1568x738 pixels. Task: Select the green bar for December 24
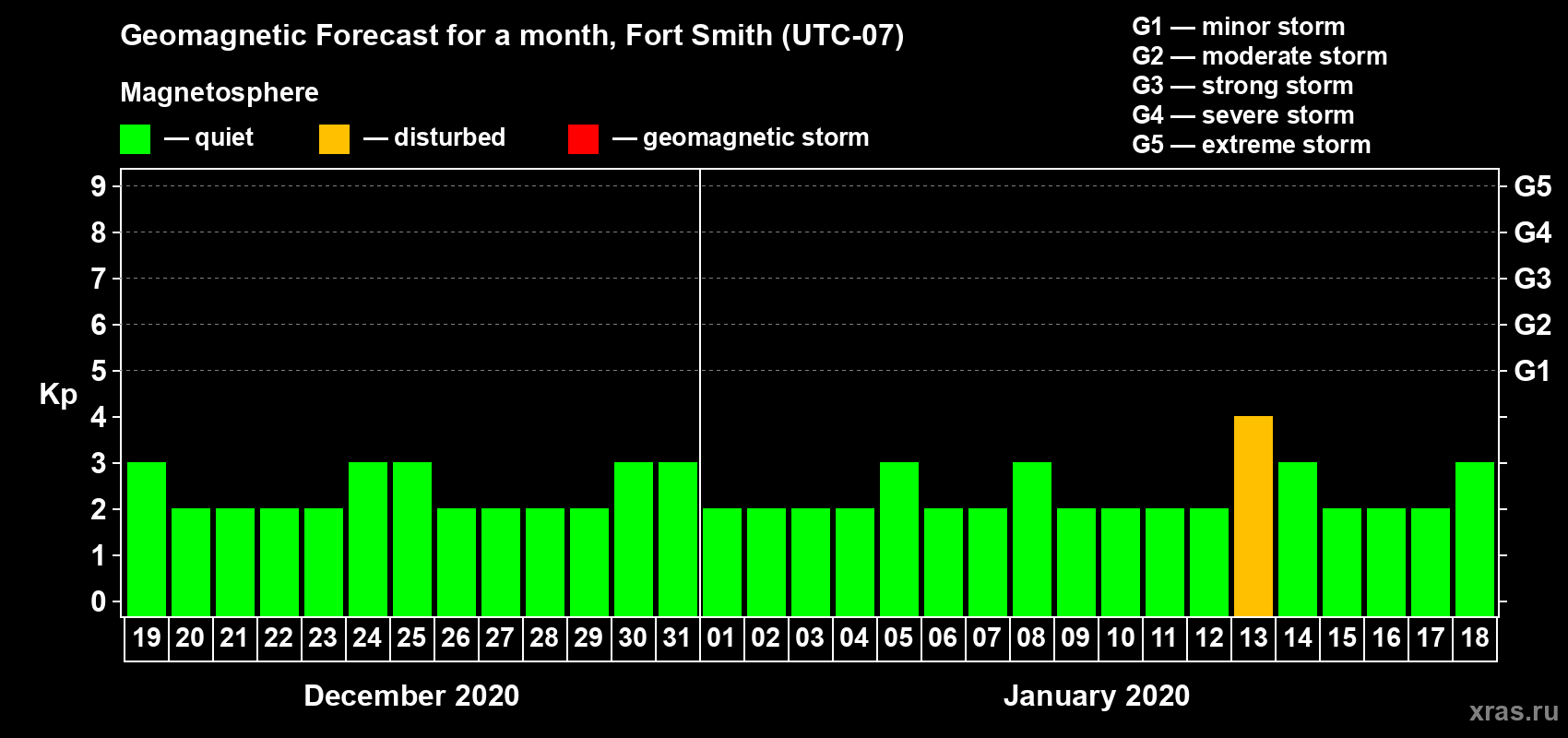368,539
